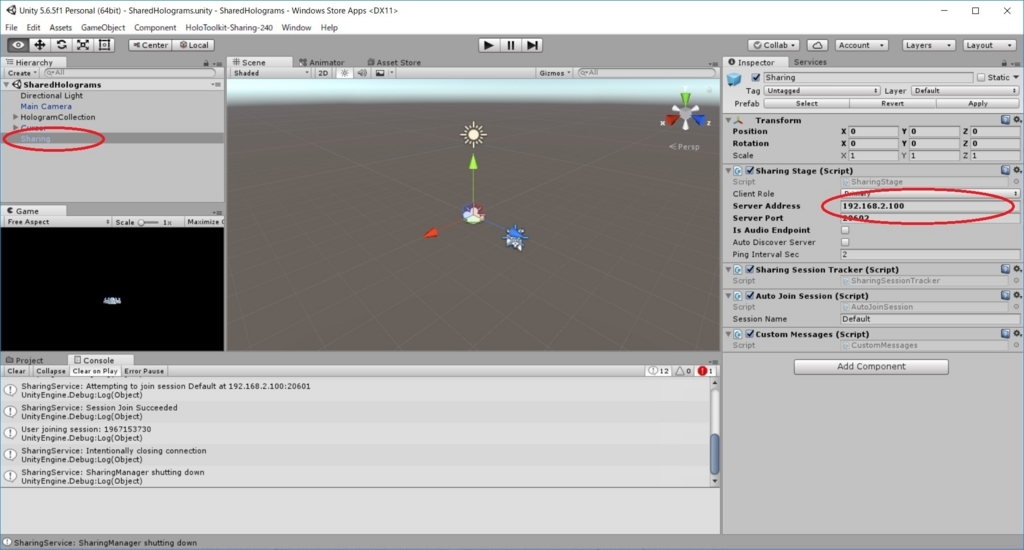Open the Layers toolbar dropdown
Screen dimensions: 1024x550
tap(927, 45)
